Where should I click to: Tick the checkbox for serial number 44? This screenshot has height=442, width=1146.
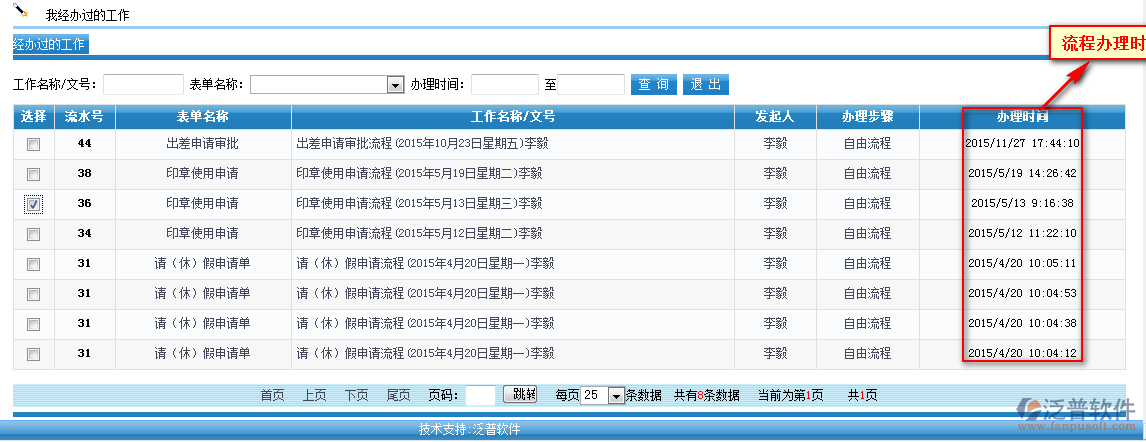34,144
